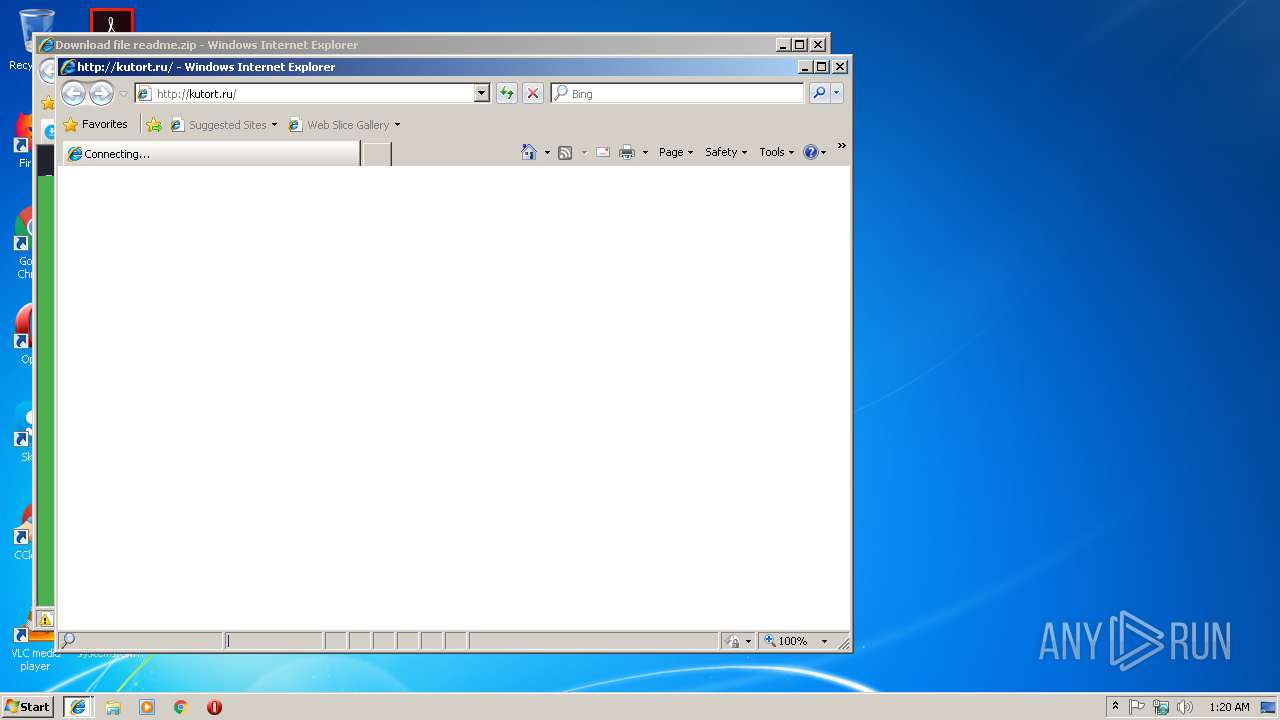Open search provider options dropdown arrow
This screenshot has width=1280, height=720.
(837, 93)
